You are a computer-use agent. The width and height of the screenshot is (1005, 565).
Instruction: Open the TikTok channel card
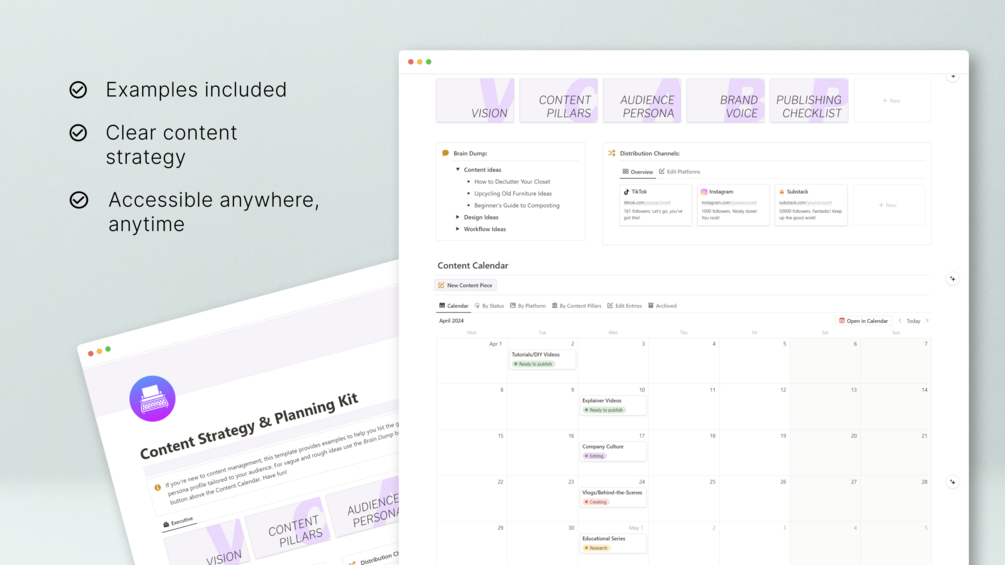[655, 205]
